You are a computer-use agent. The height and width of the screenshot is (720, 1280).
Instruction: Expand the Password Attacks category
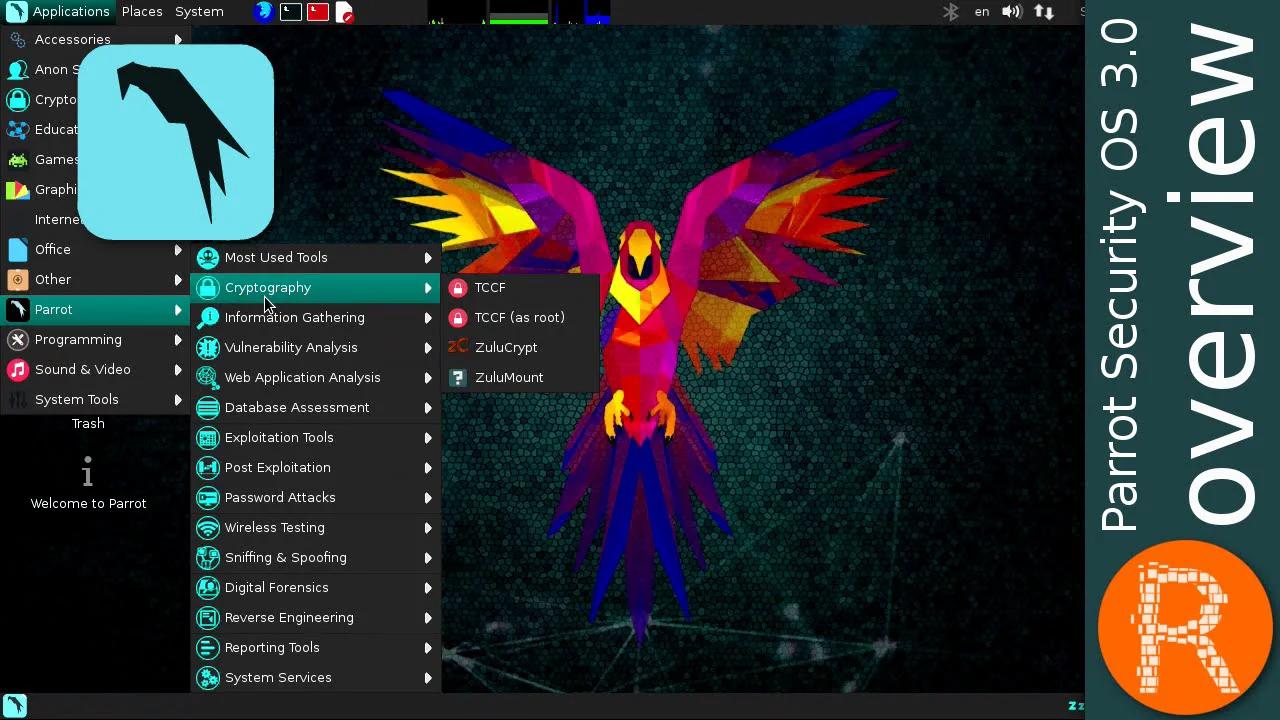(280, 498)
